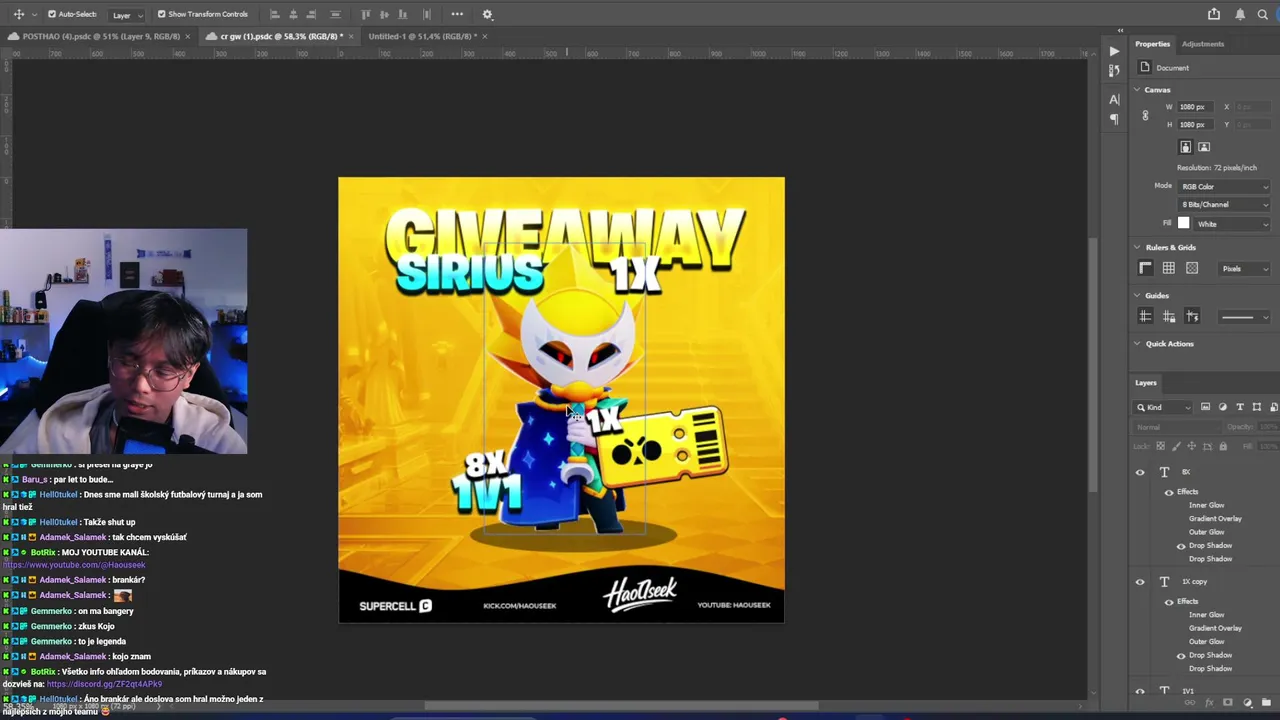Lock transparent pixels icon in Layers
Image resolution: width=1280 pixels, height=720 pixels.
[1160, 446]
